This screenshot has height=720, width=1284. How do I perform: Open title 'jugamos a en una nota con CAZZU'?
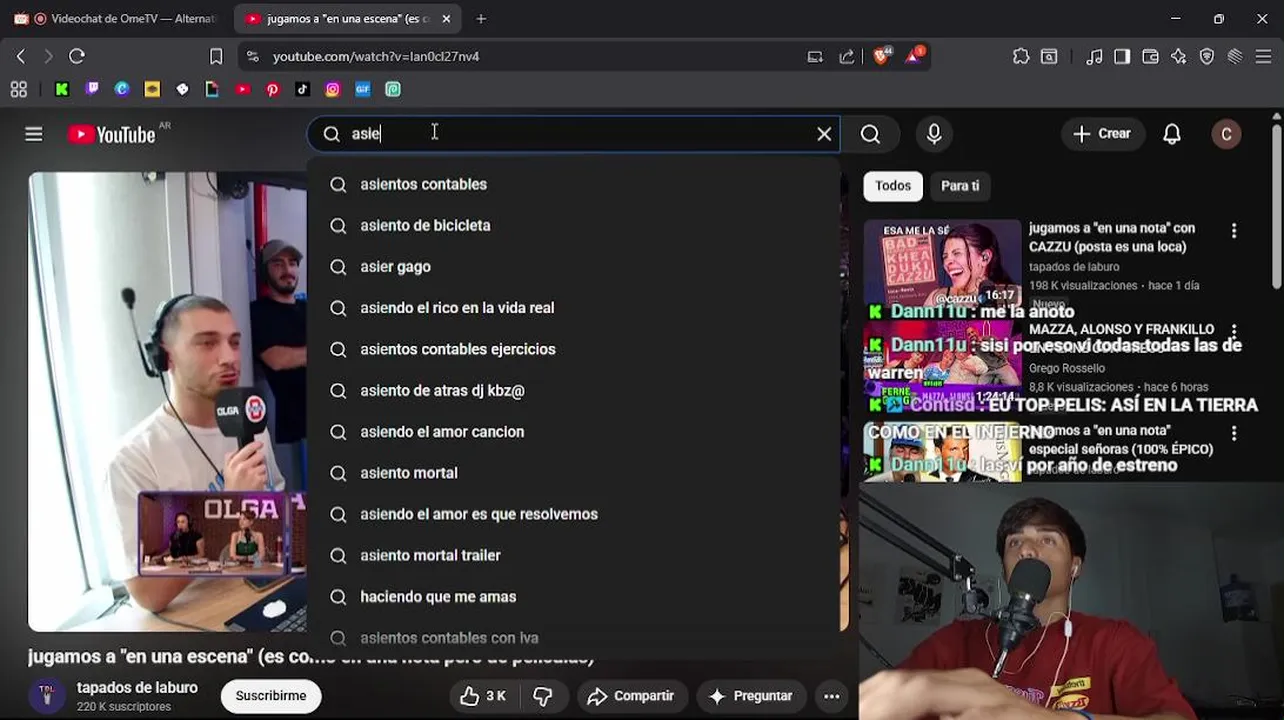coord(1112,237)
